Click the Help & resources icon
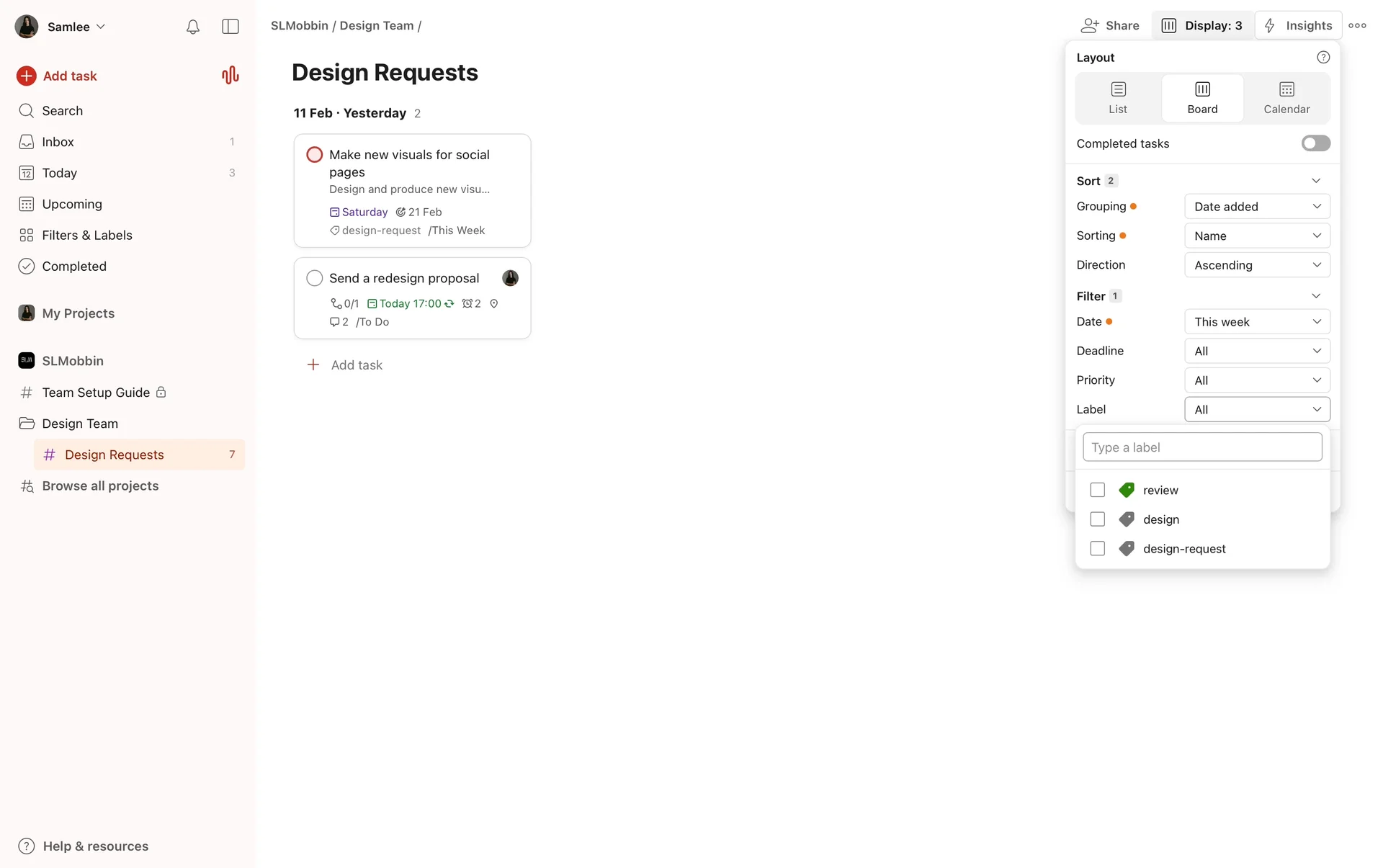 27,846
